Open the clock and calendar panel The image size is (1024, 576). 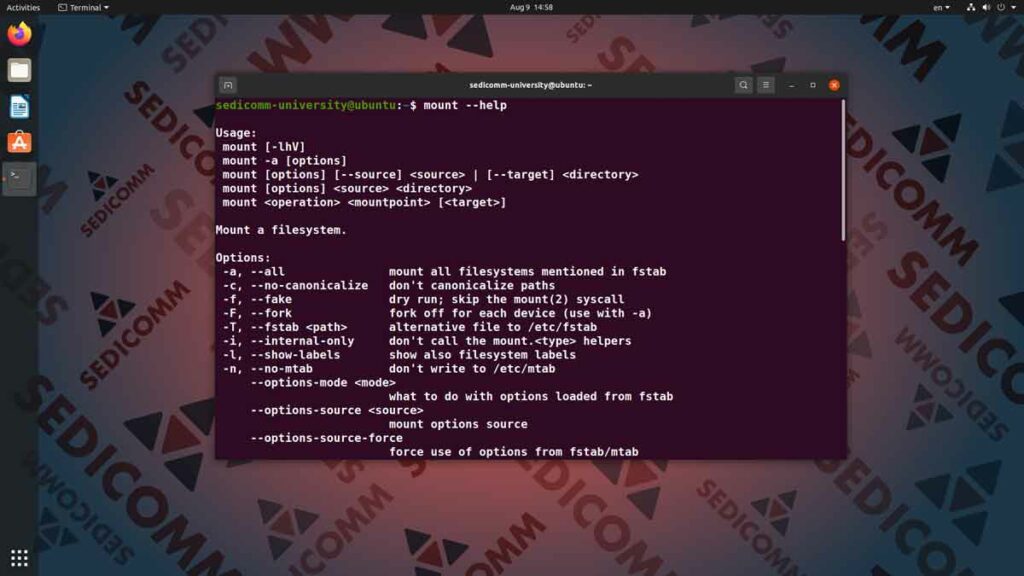click(x=531, y=7)
